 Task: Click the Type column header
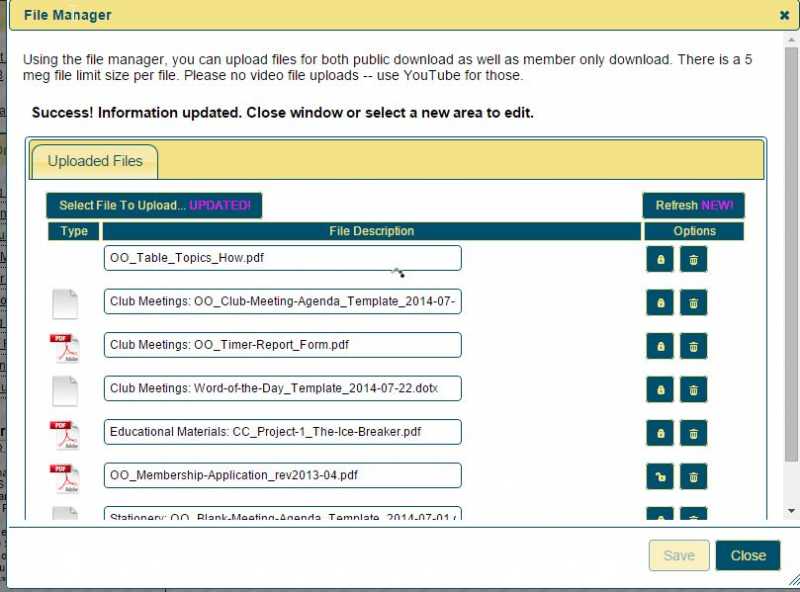coord(74,231)
